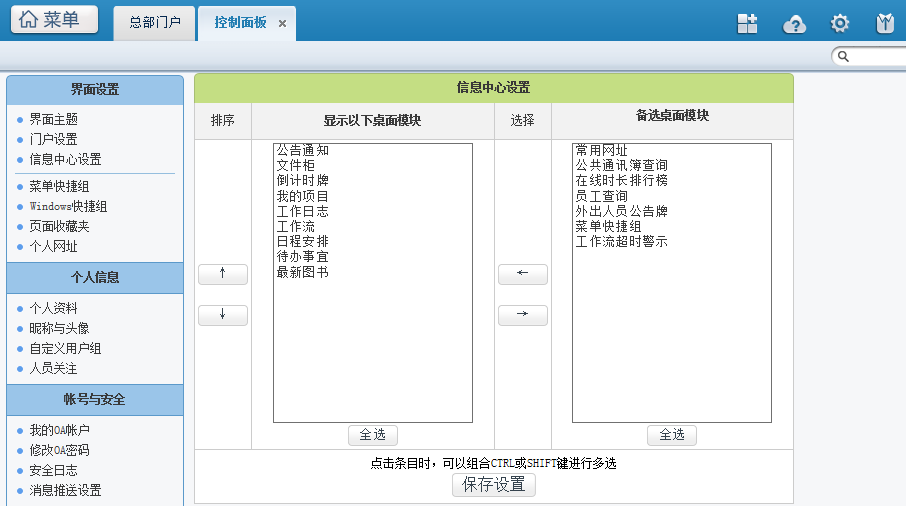
Task: Switch to the 总部门户 tab
Action: click(155, 22)
